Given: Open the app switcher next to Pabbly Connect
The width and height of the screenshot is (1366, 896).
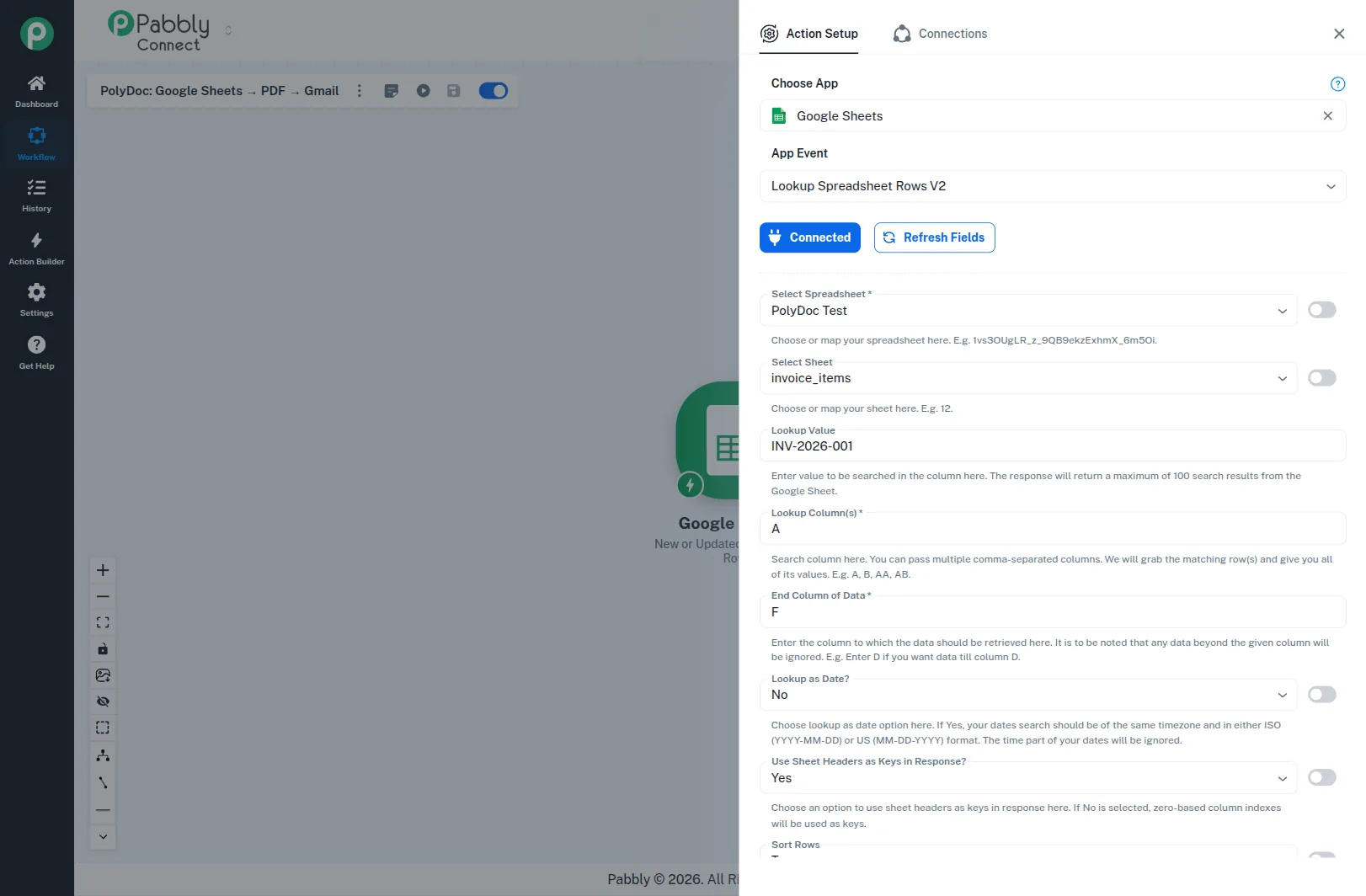Looking at the screenshot, I should coord(228,30).
